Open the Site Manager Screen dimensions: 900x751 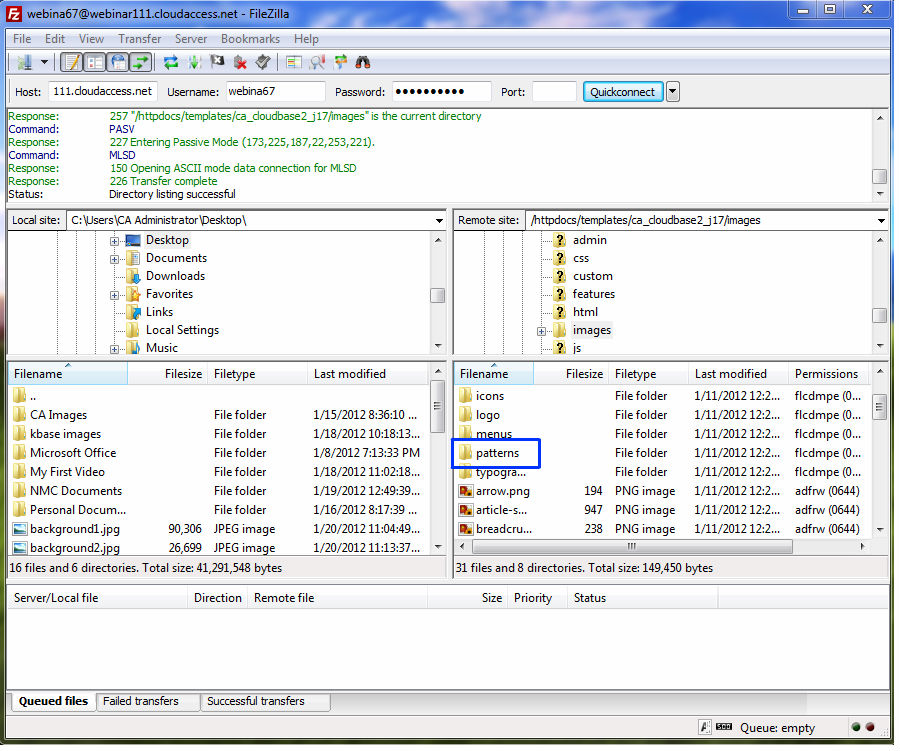point(24,62)
